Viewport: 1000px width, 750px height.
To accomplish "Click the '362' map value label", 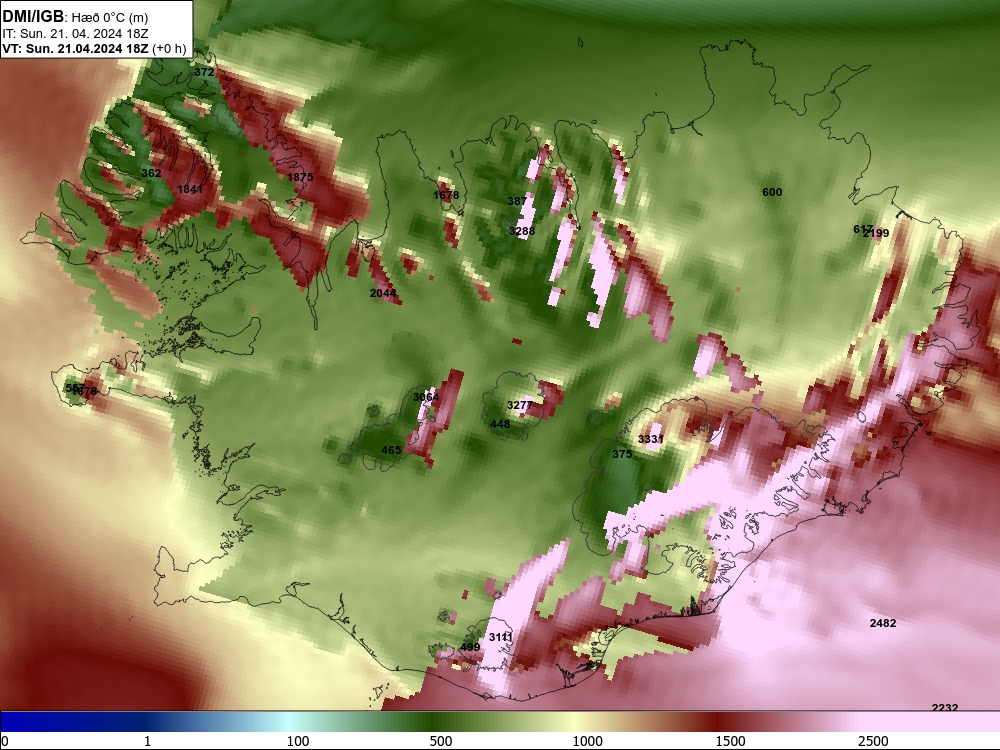I will click(151, 173).
